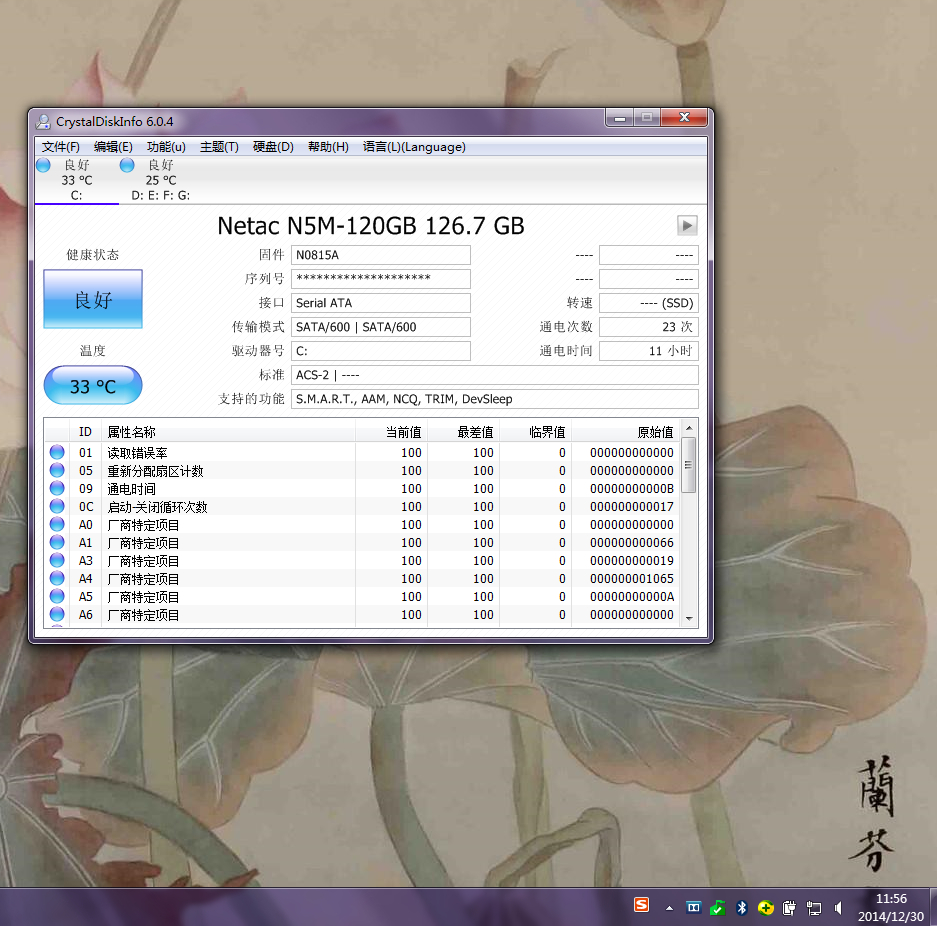Click status orb for attribute 0C

click(x=57, y=506)
